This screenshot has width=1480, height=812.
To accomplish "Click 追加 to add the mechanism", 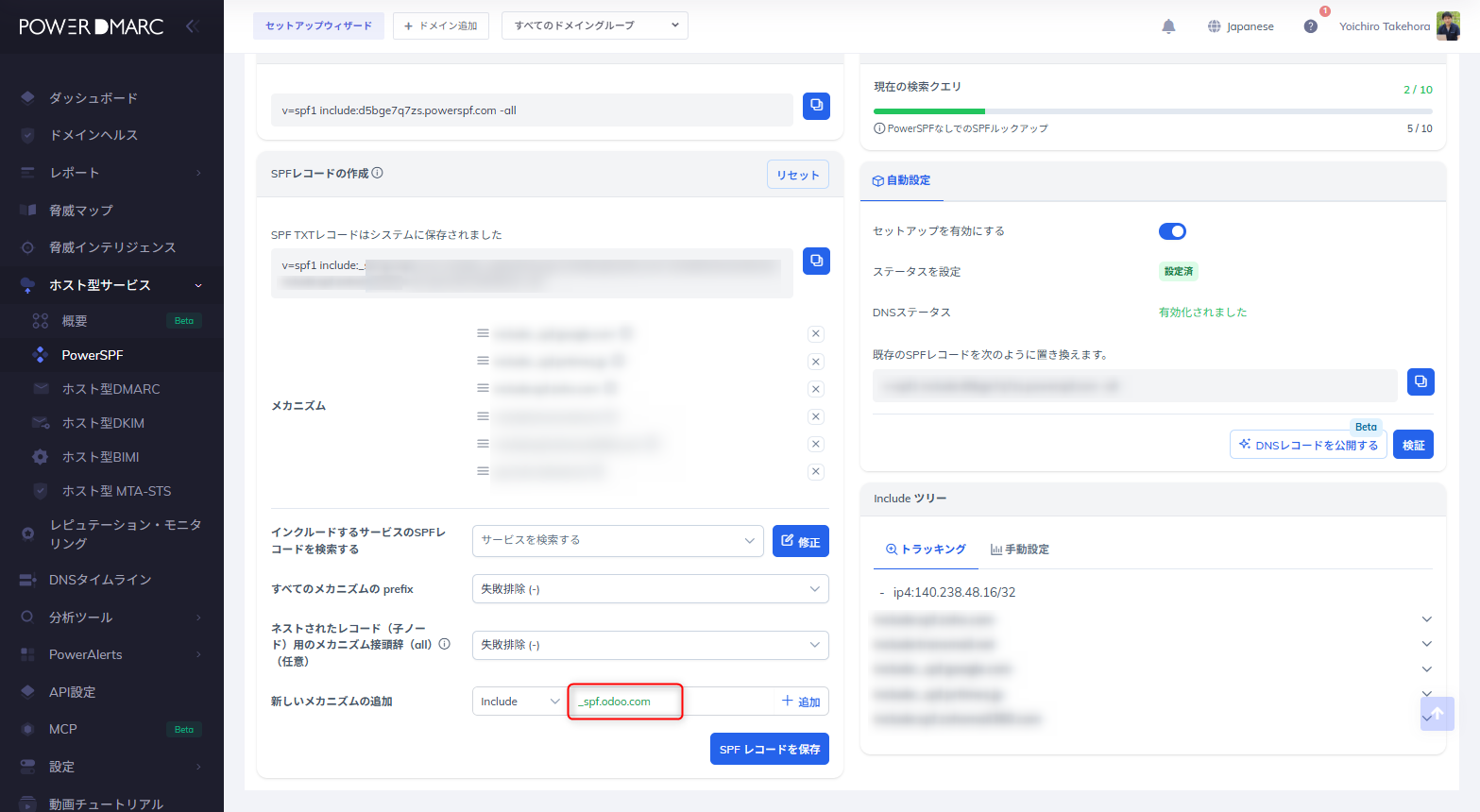I will pos(801,702).
